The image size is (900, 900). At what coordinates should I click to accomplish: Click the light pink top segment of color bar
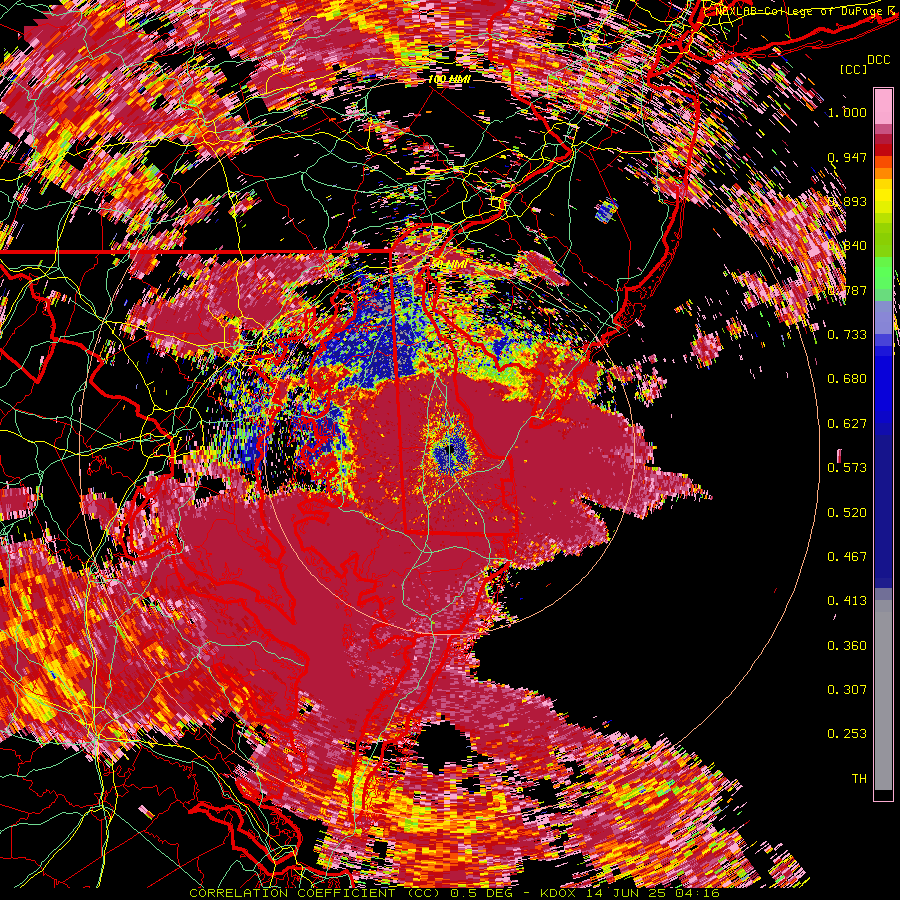pyautogui.click(x=883, y=106)
